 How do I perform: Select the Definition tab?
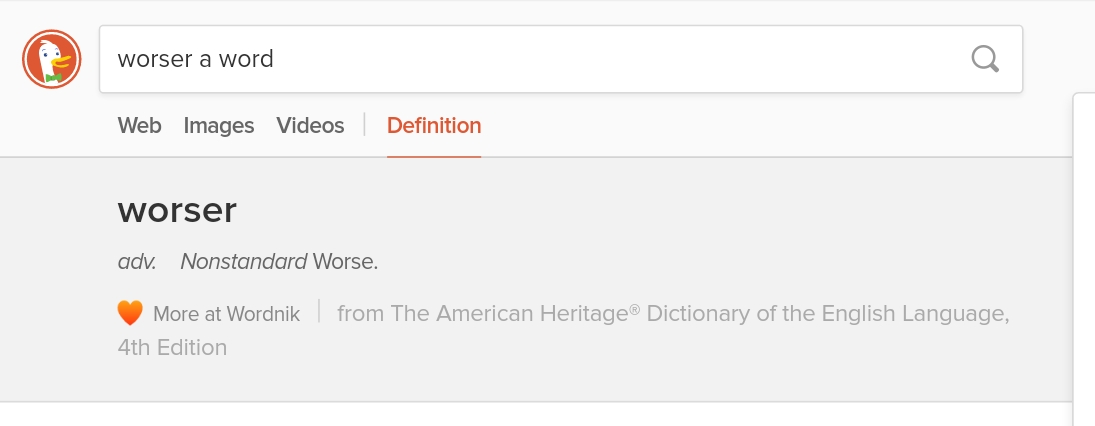pos(434,126)
